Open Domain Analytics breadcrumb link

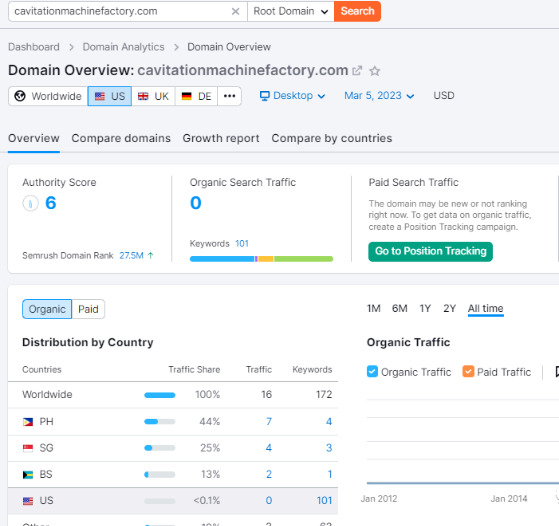click(x=123, y=47)
